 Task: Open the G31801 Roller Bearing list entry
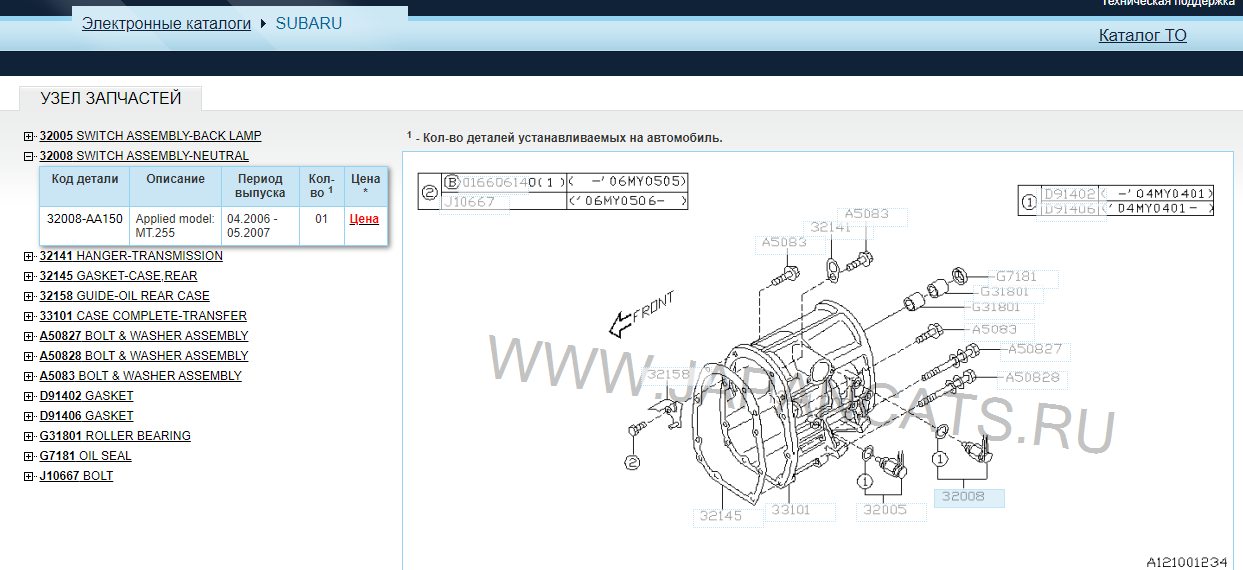point(115,436)
